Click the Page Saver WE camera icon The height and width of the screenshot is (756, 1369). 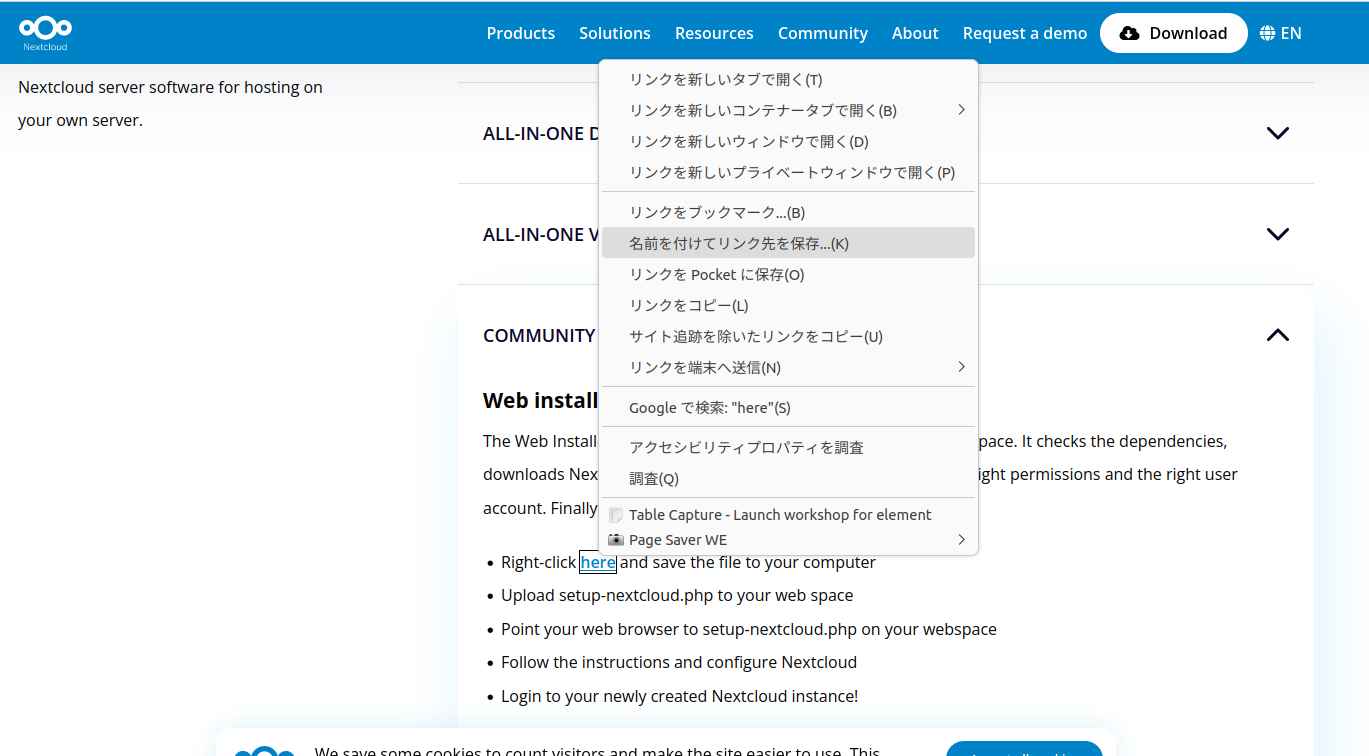[616, 540]
